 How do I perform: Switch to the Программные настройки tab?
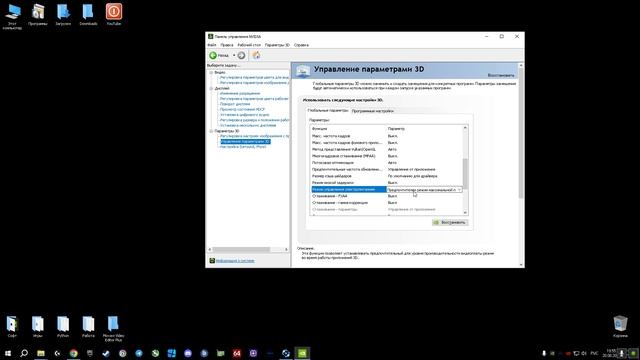pos(372,111)
